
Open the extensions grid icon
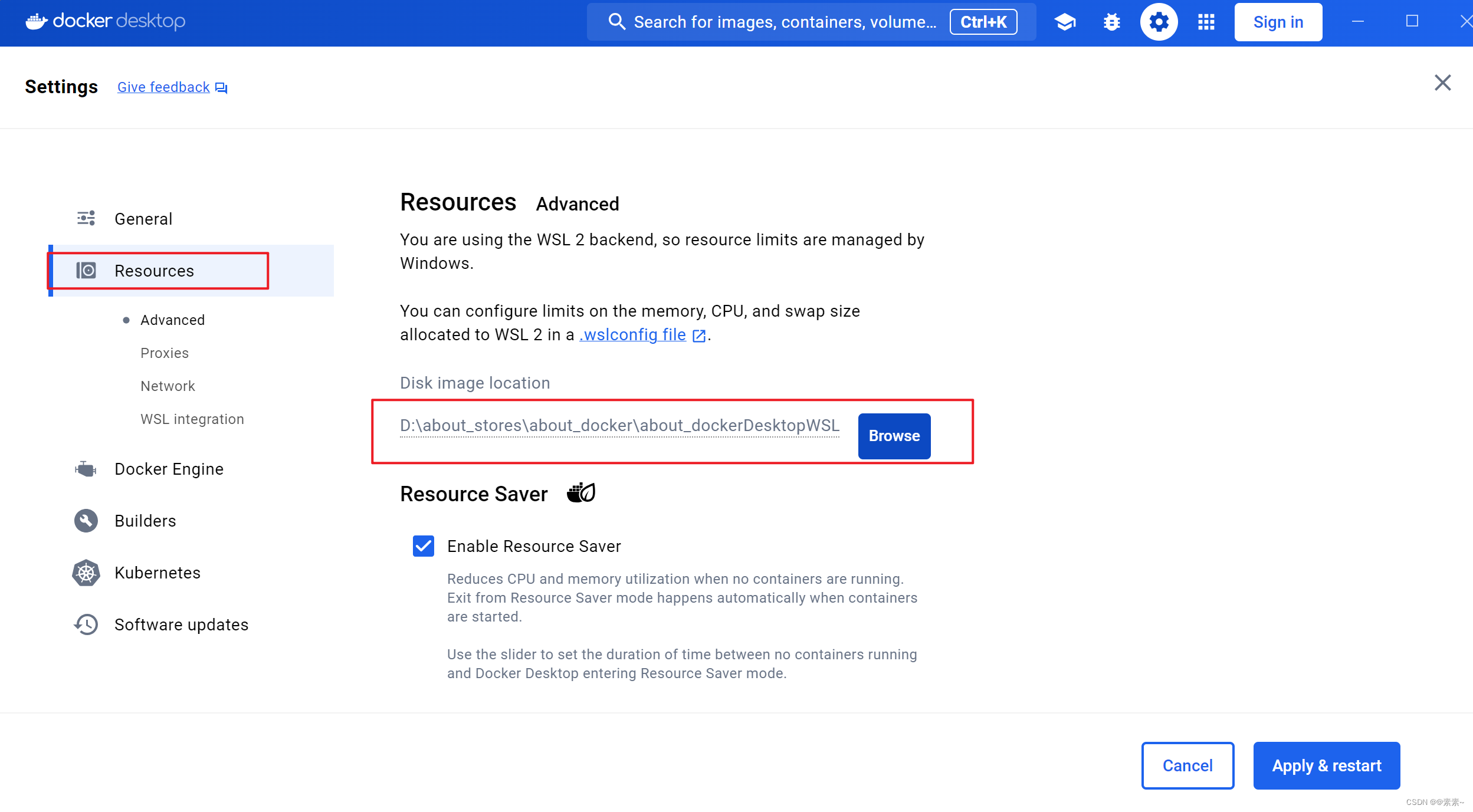coord(1206,22)
